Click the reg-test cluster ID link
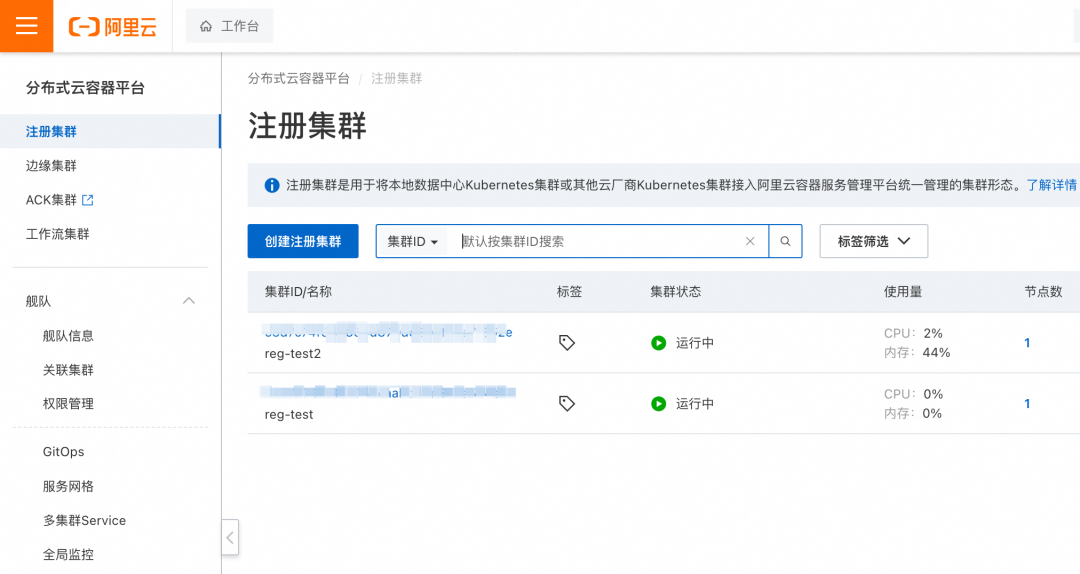This screenshot has height=574, width=1080. point(388,392)
